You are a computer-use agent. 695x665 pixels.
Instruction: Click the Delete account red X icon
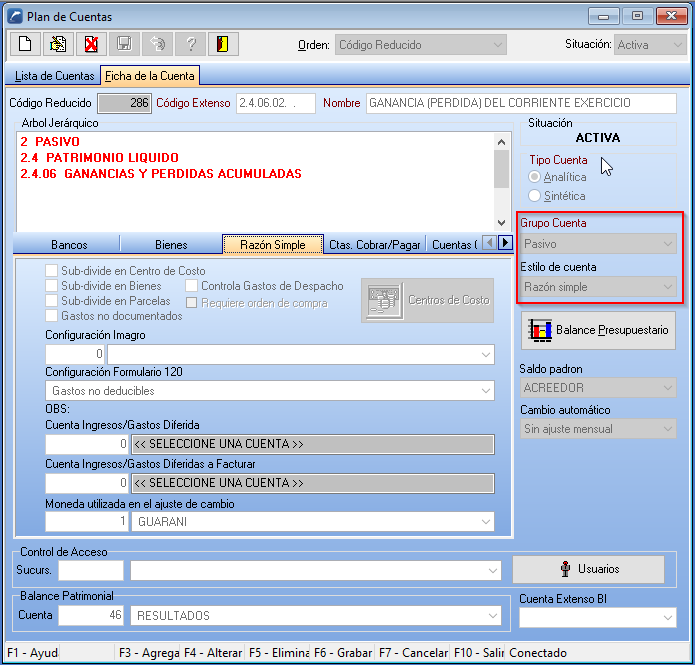[91, 44]
